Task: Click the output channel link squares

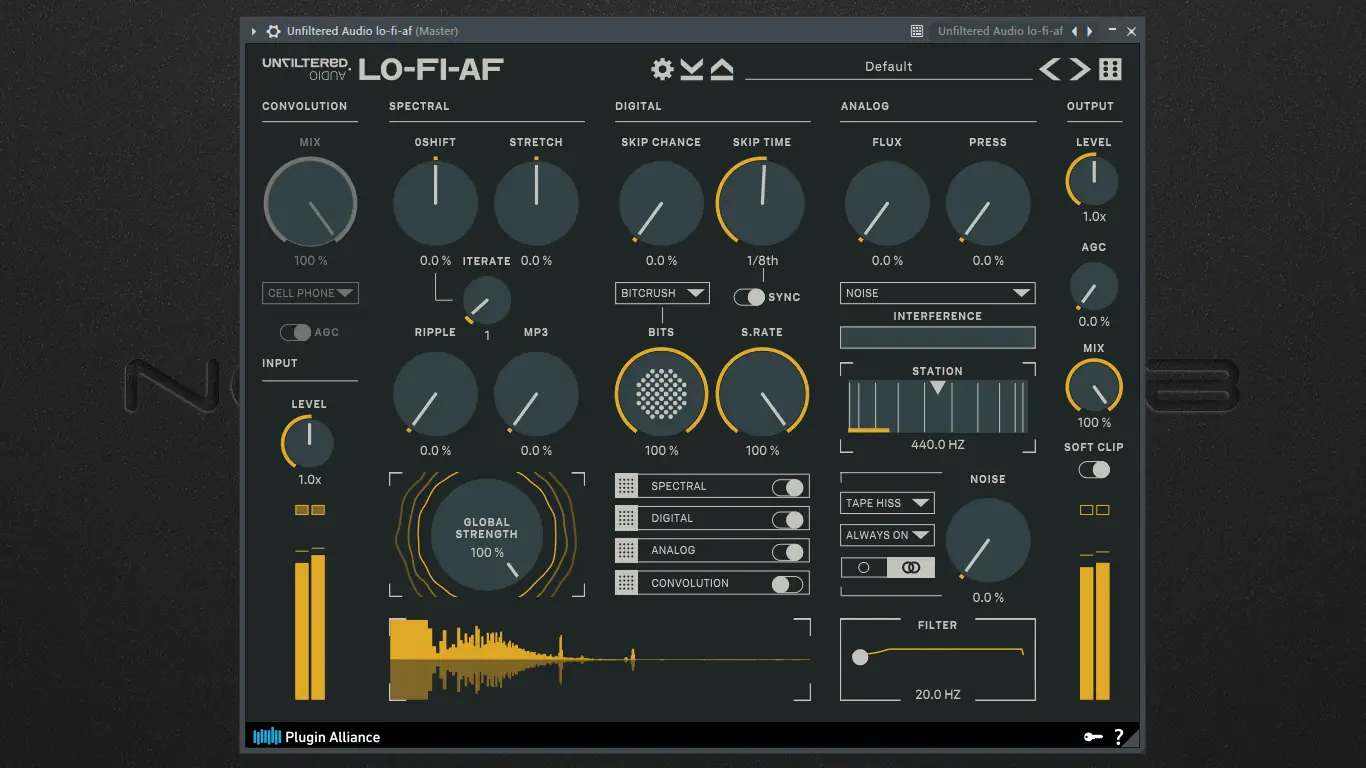Action: click(x=1095, y=510)
